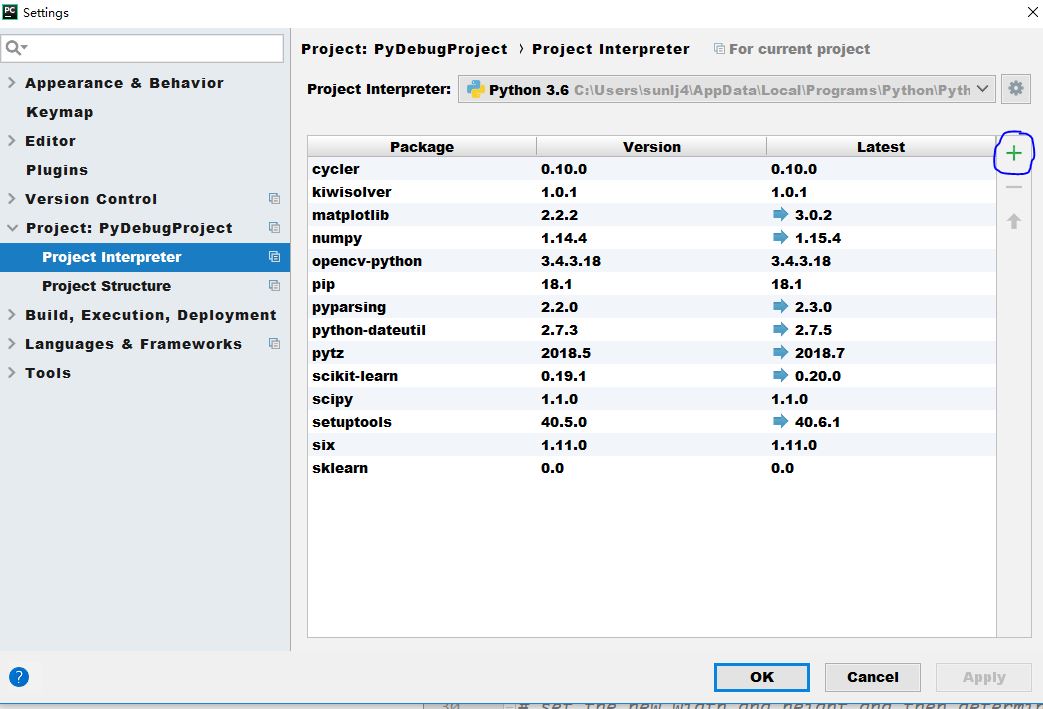Image resolution: width=1043 pixels, height=709 pixels.
Task: Click setuptools latest version 40.6.1
Action: (x=818, y=422)
